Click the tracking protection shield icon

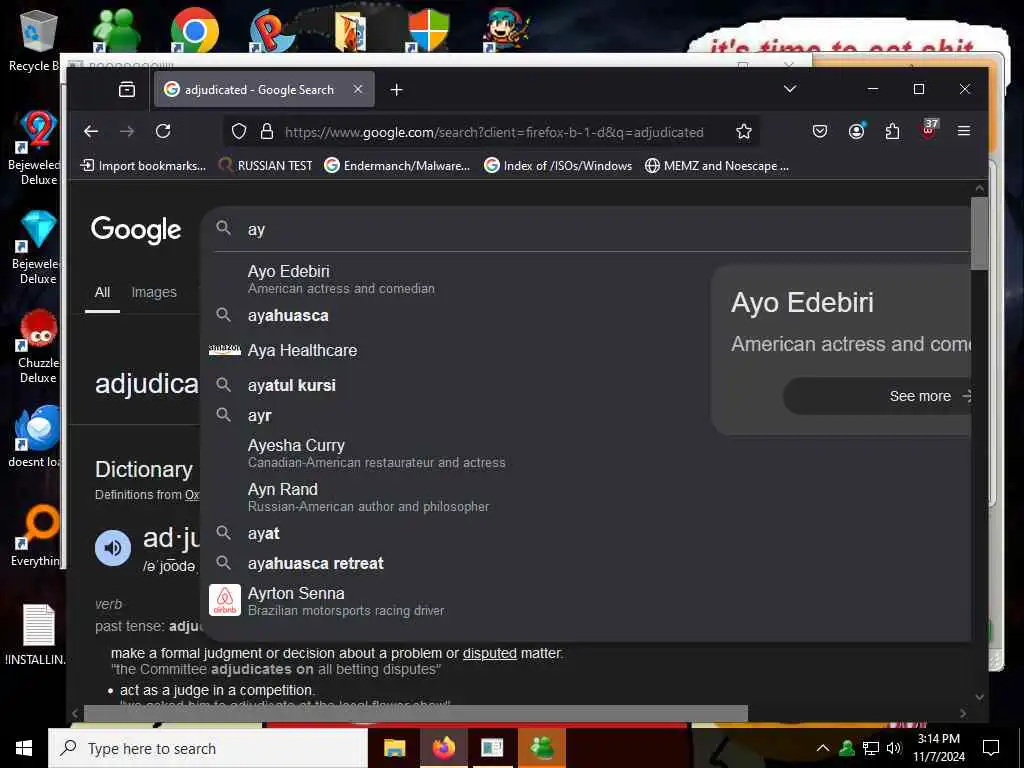pos(239,132)
